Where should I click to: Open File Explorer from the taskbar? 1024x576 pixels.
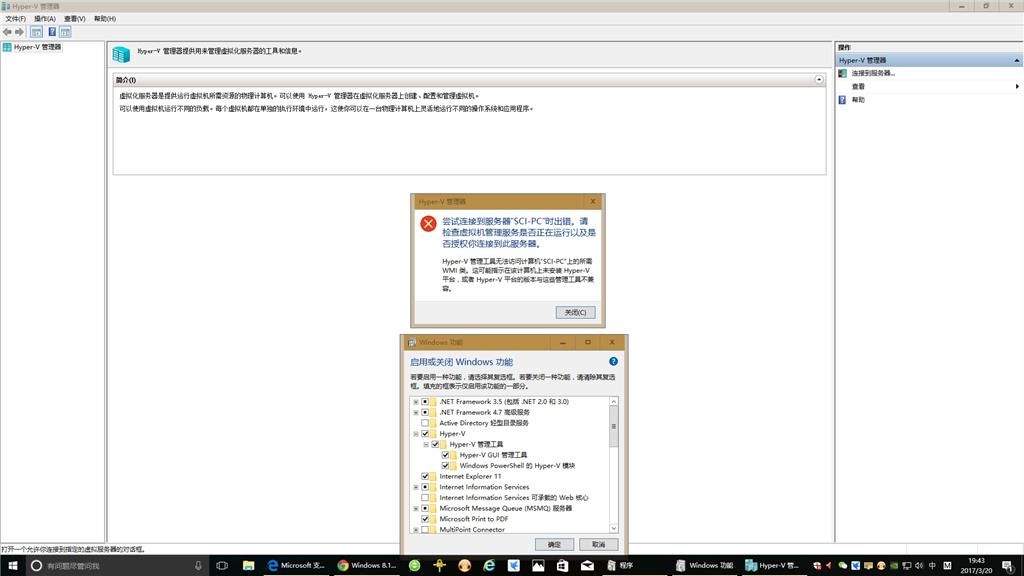(248, 566)
